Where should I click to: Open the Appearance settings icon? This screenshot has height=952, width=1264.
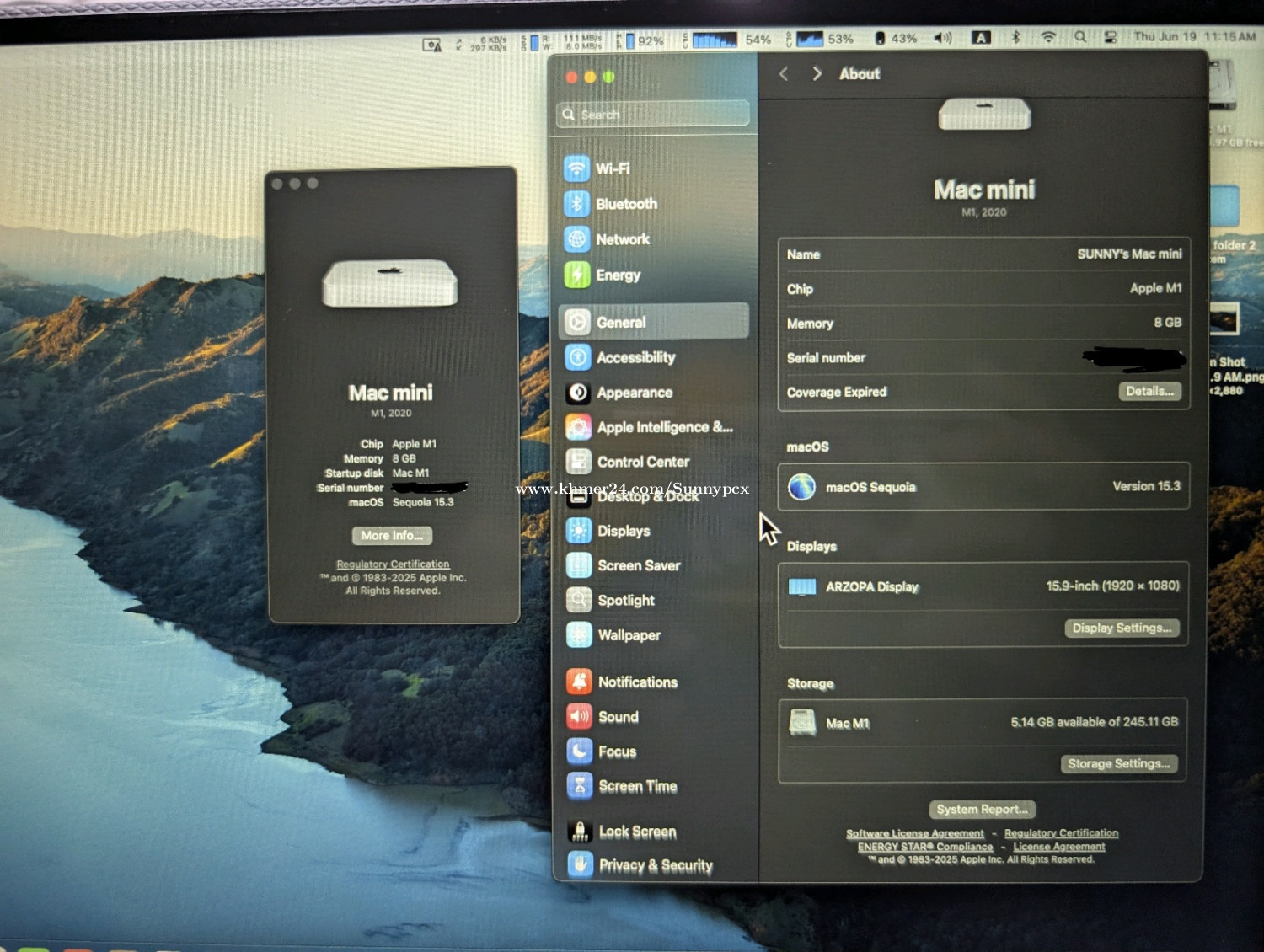[x=578, y=393]
